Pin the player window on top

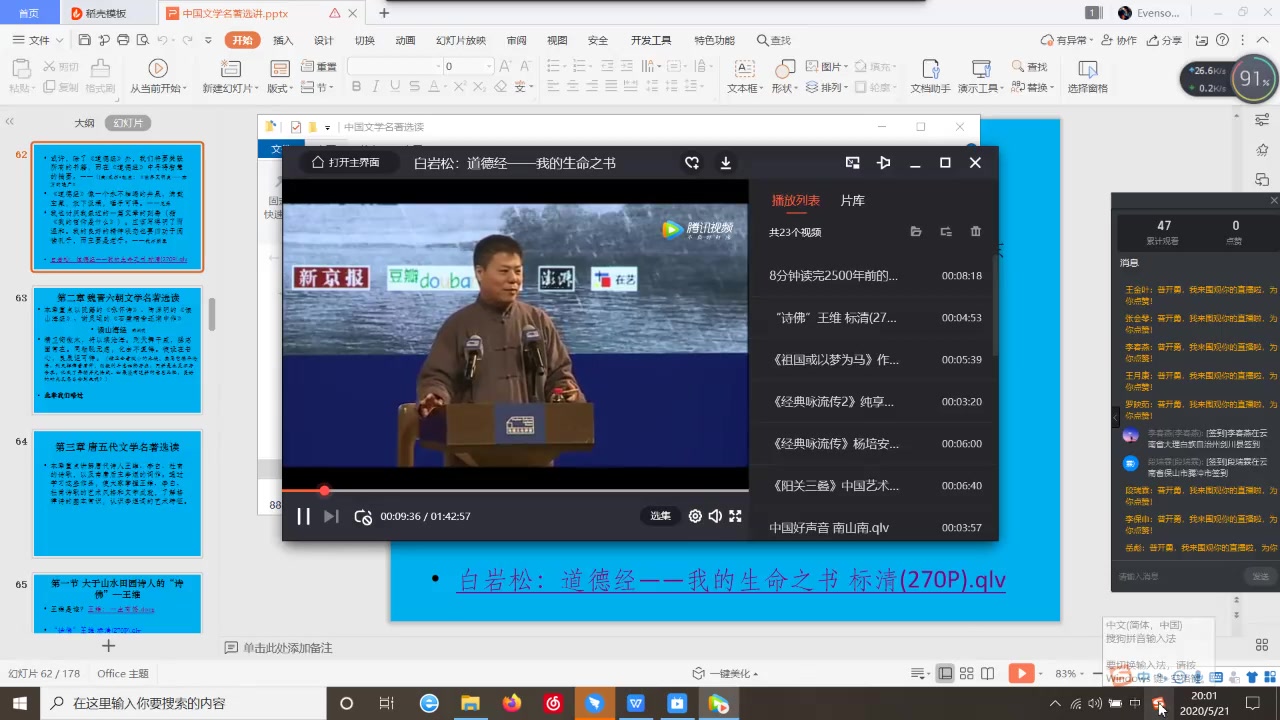click(884, 163)
